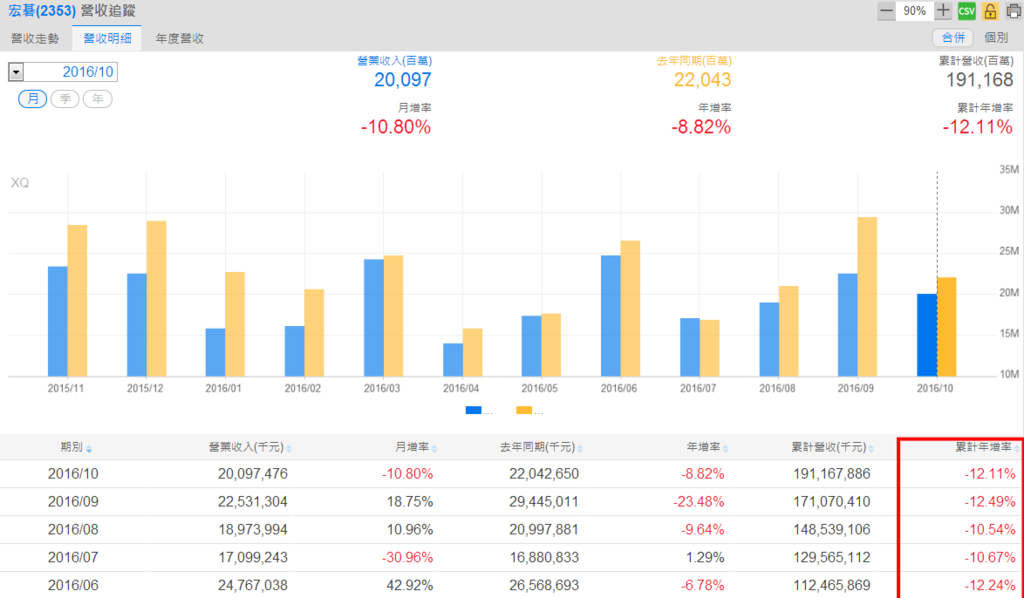1024x598 pixels.
Task: Select the 2016/09 row in the table
Action: [x=512, y=502]
